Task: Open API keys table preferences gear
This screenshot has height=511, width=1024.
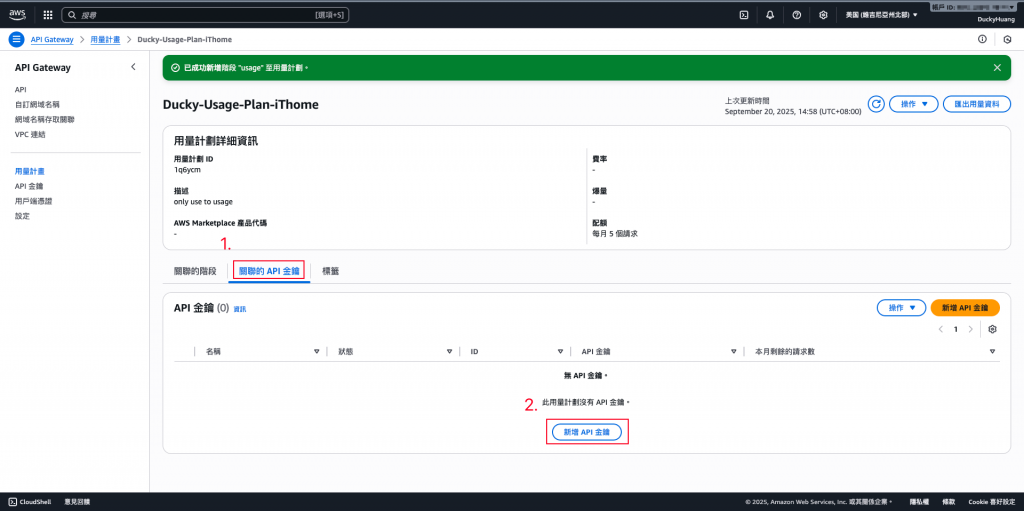Action: click(993, 329)
